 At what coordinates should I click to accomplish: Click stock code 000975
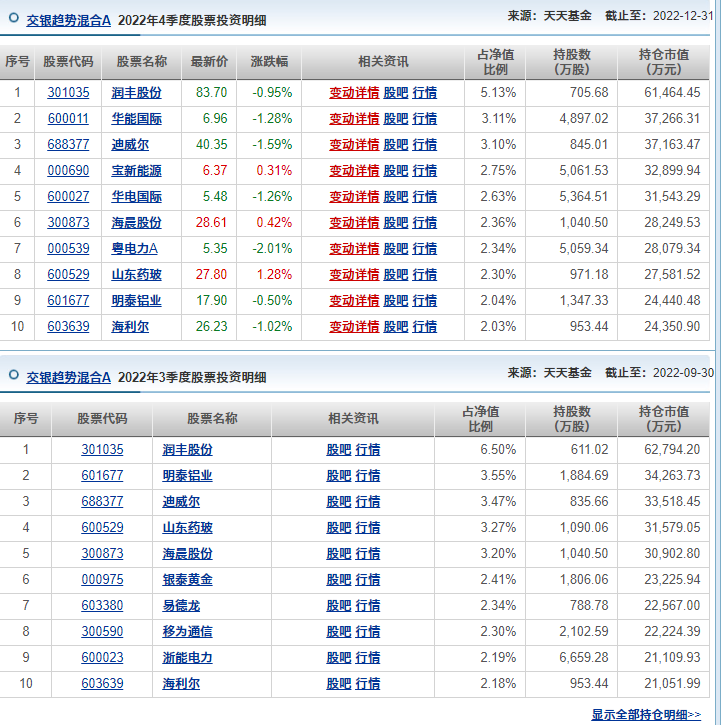click(102, 579)
